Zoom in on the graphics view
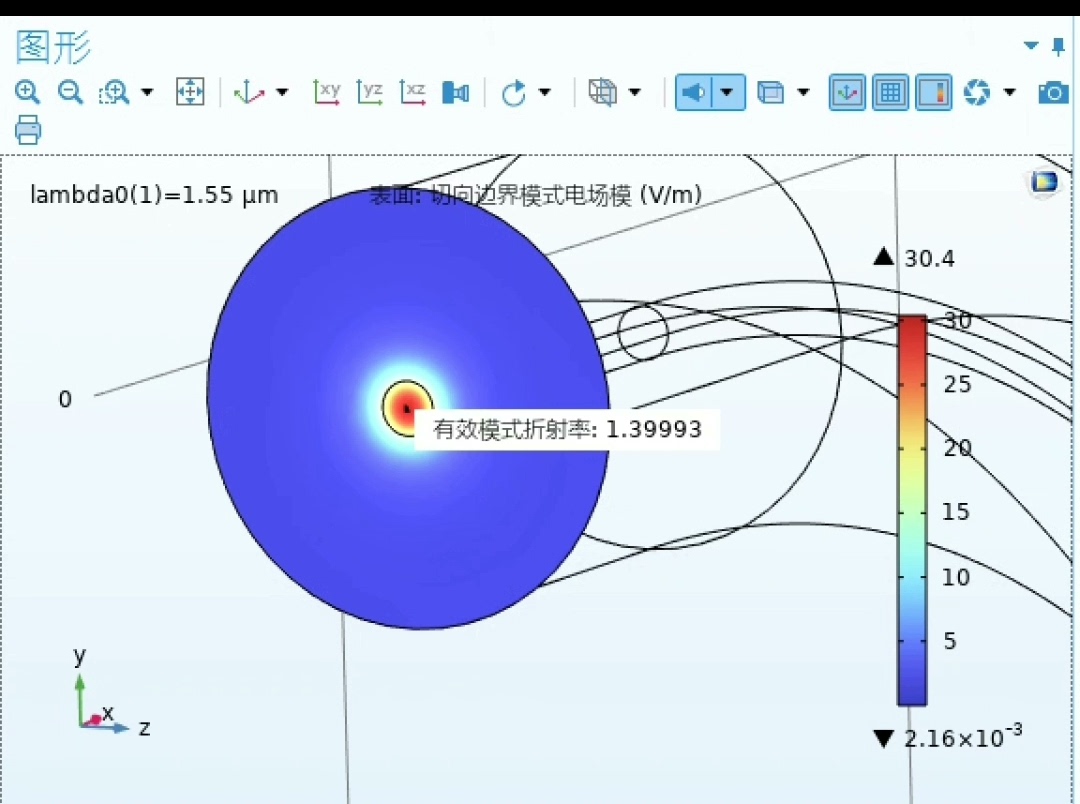Viewport: 1080px width, 804px height. coord(28,92)
